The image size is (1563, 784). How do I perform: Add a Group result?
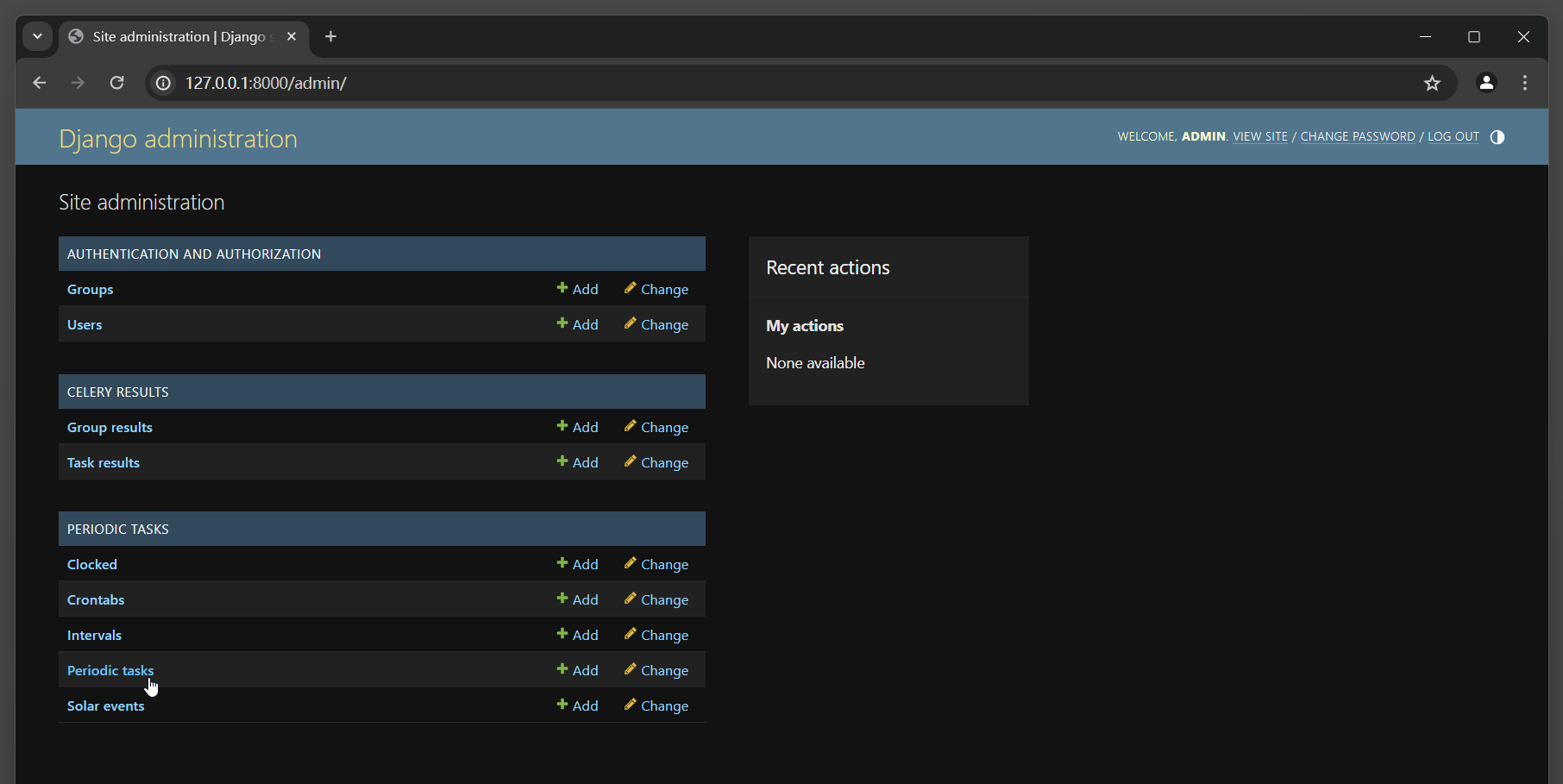tap(577, 427)
